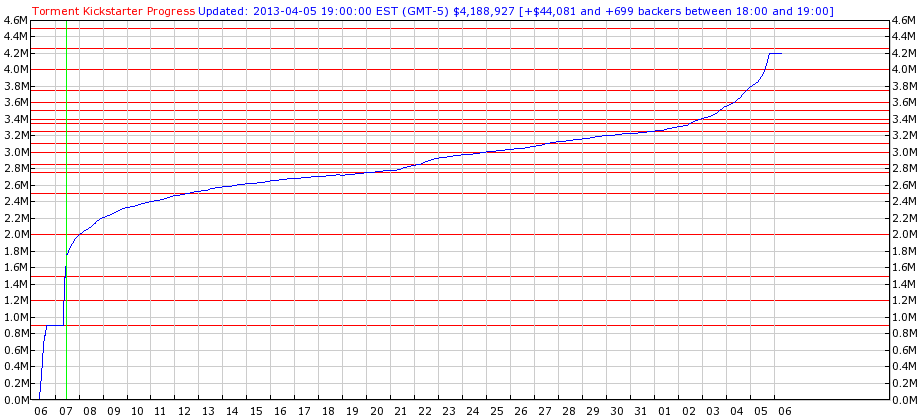
Task: Click the "07" date label on x-axis
Action: pos(65,411)
